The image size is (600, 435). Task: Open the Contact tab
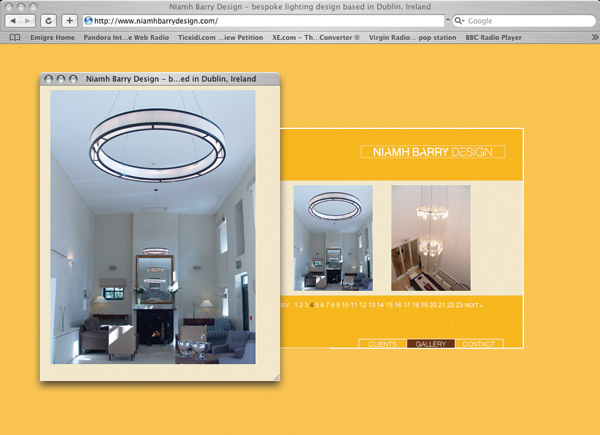pyautogui.click(x=479, y=344)
